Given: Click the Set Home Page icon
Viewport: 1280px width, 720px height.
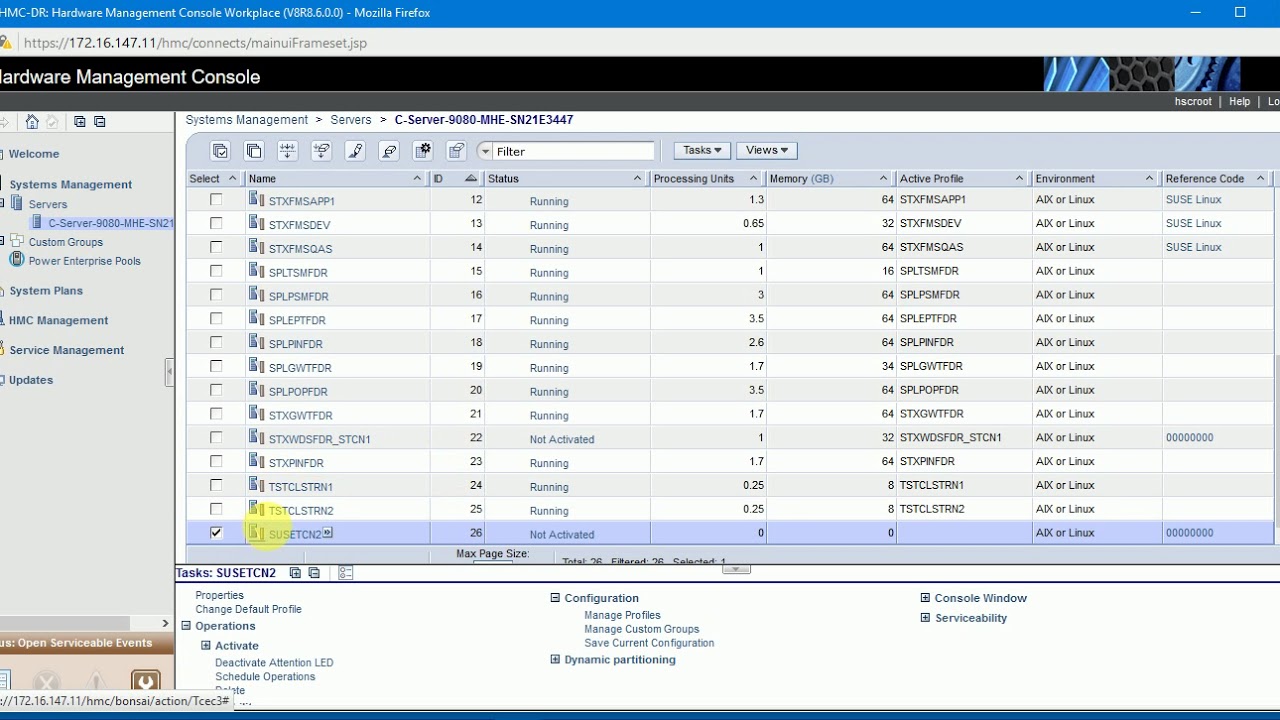Looking at the screenshot, I should click(x=52, y=122).
